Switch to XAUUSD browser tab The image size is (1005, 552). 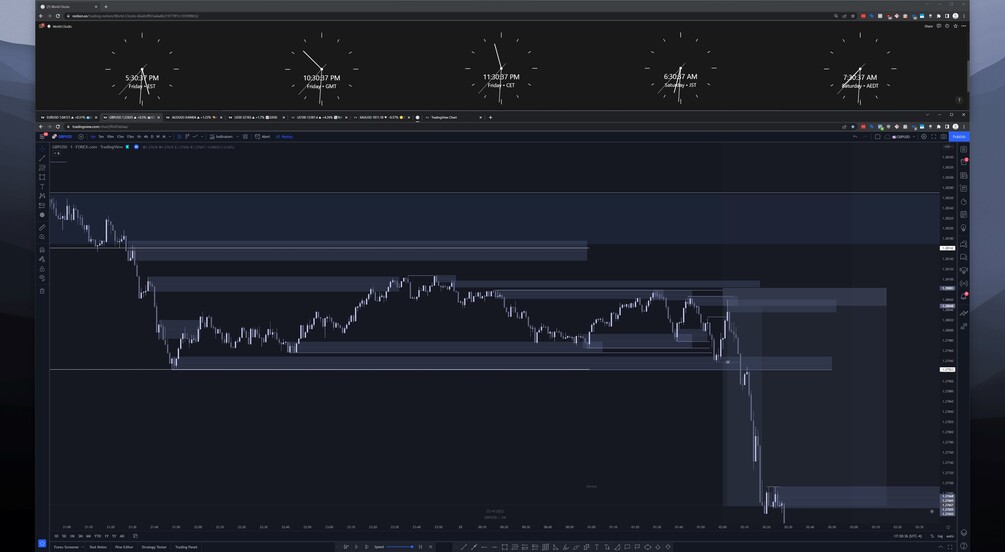381,117
